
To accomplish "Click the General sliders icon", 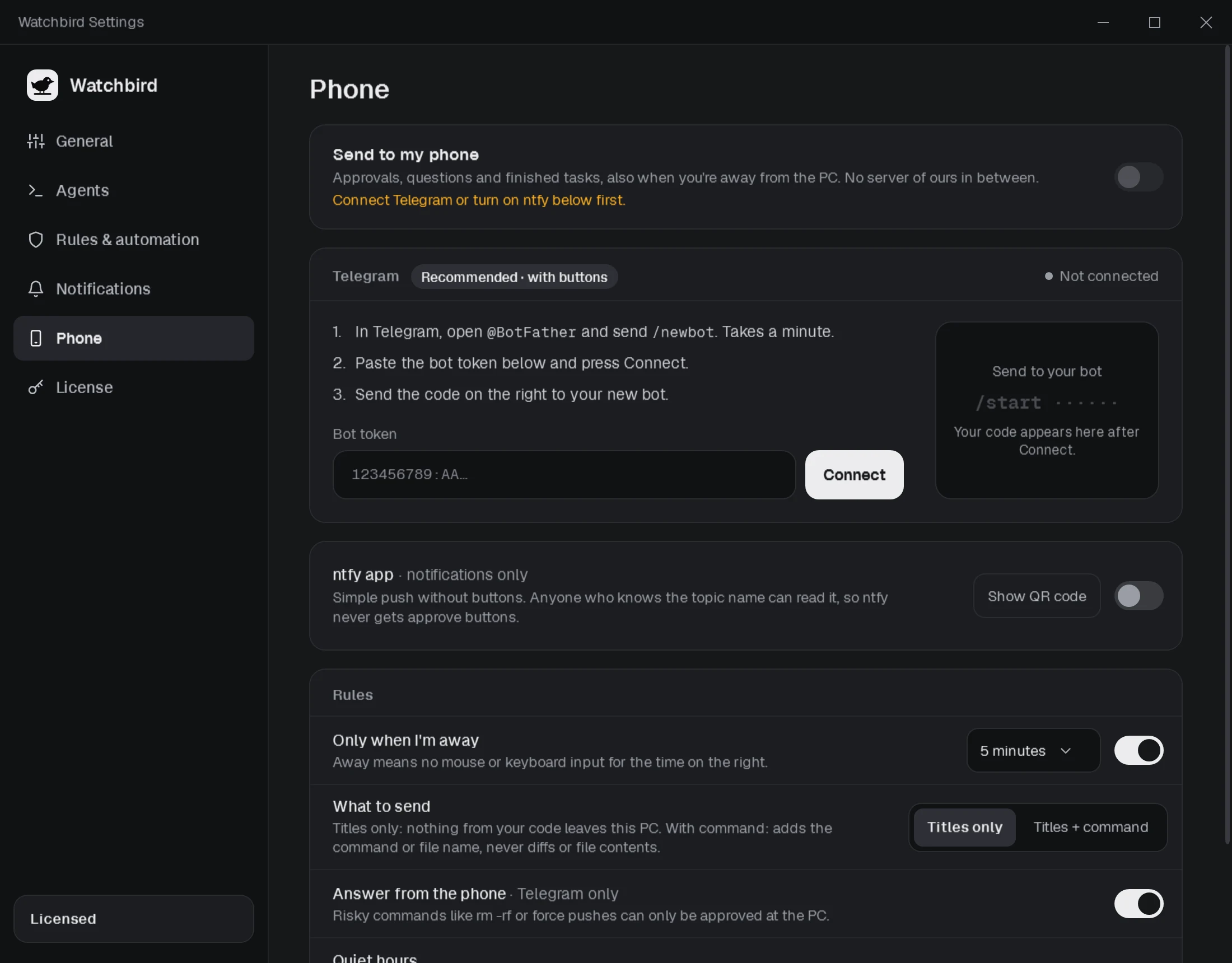I will tap(35, 141).
